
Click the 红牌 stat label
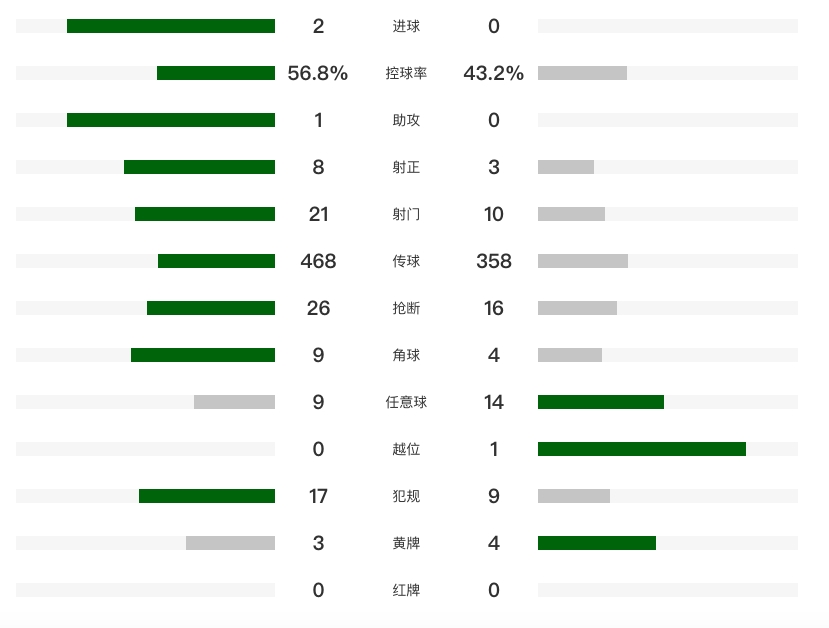[406, 590]
